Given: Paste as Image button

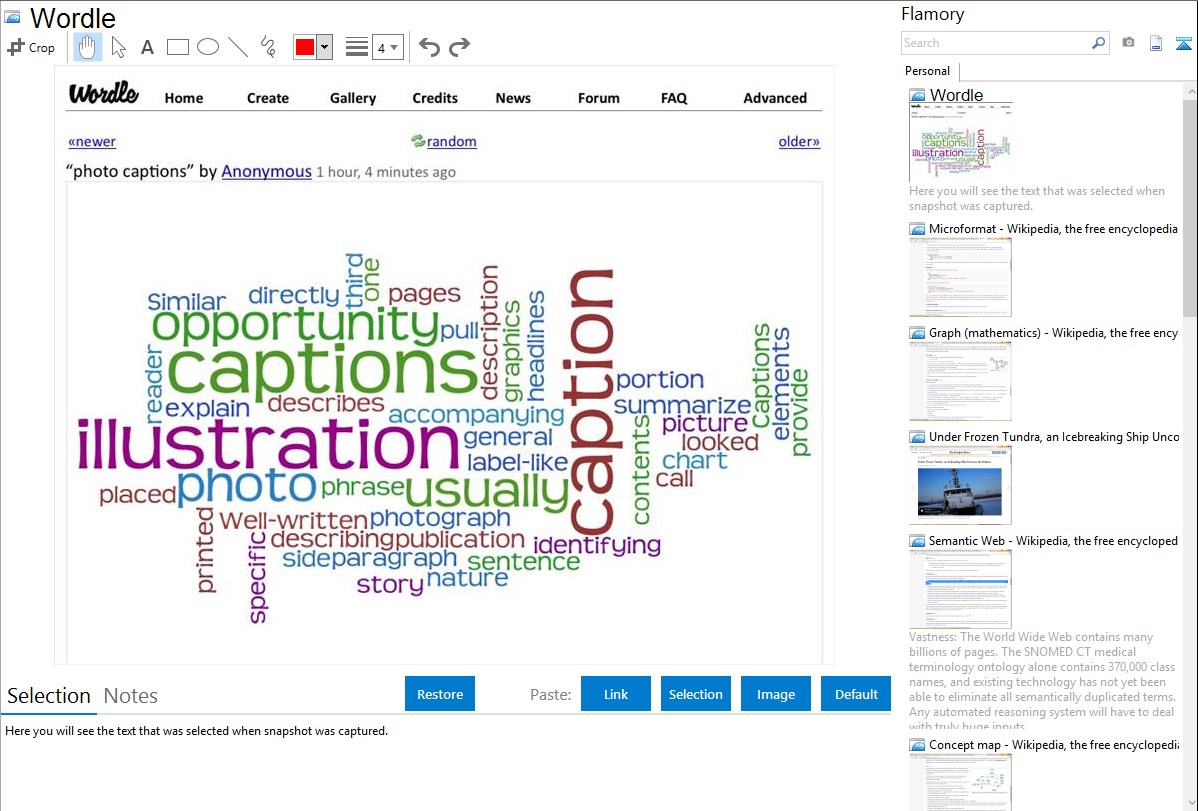Looking at the screenshot, I should coord(775,694).
